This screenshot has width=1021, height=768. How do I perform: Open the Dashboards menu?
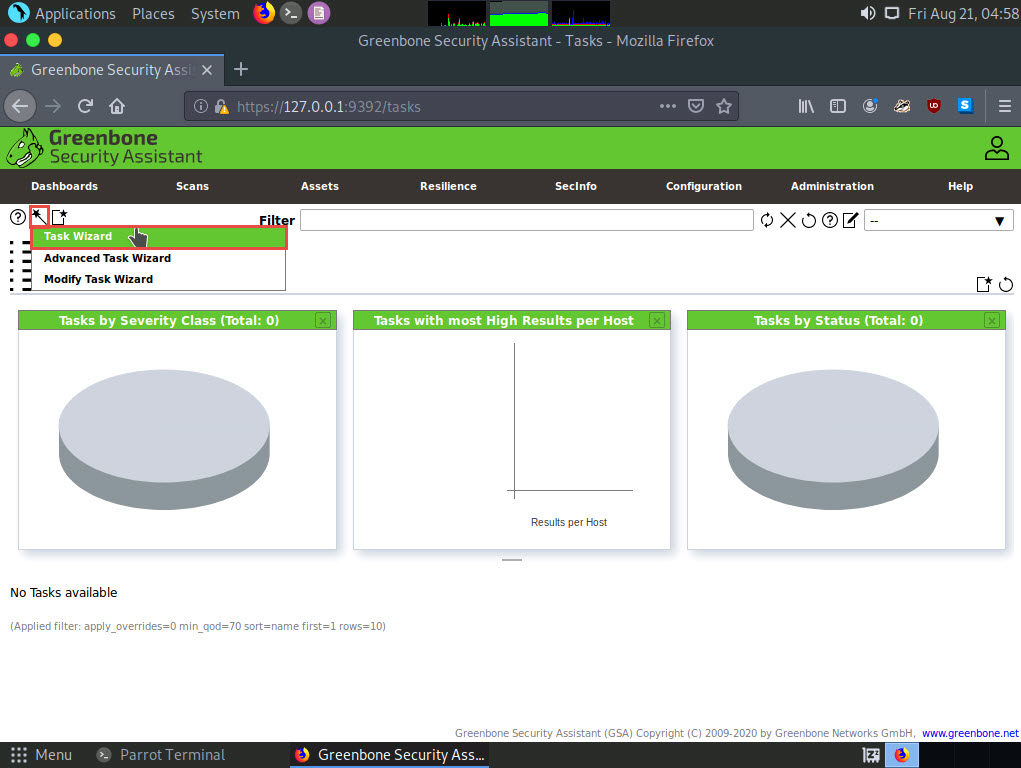(x=64, y=186)
